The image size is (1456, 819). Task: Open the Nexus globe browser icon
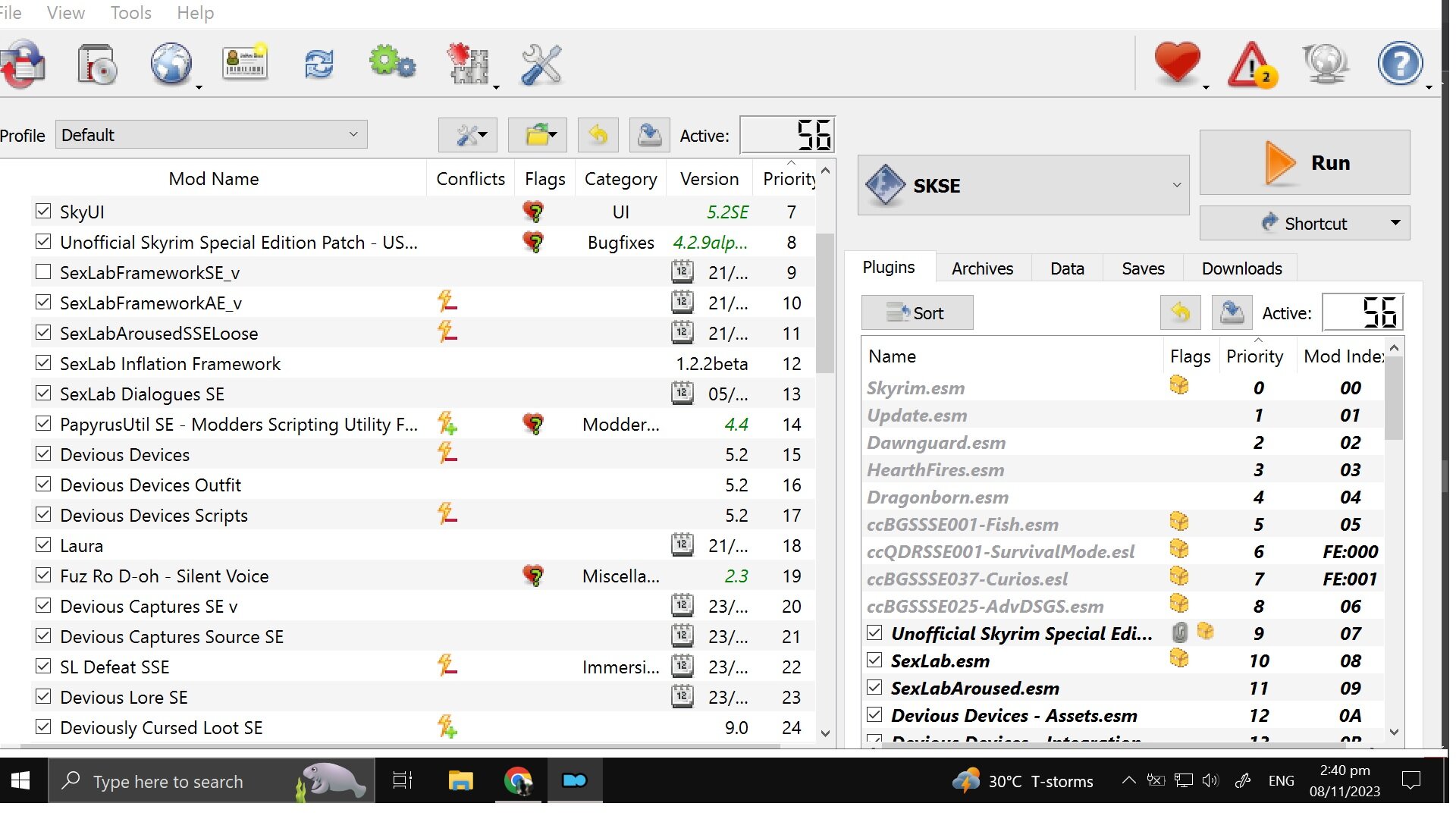tap(171, 64)
